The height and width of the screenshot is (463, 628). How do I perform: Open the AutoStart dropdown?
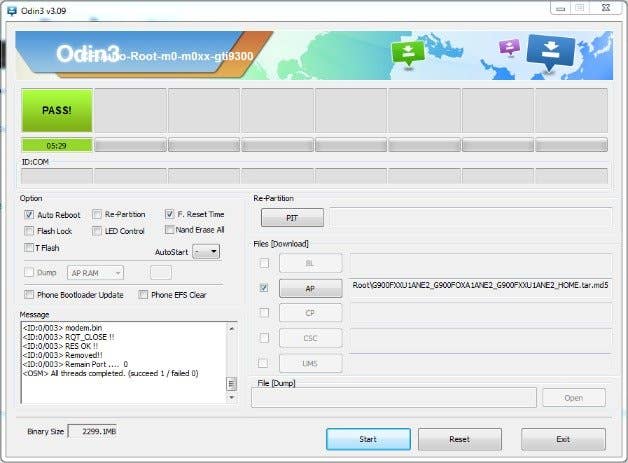[x=206, y=252]
